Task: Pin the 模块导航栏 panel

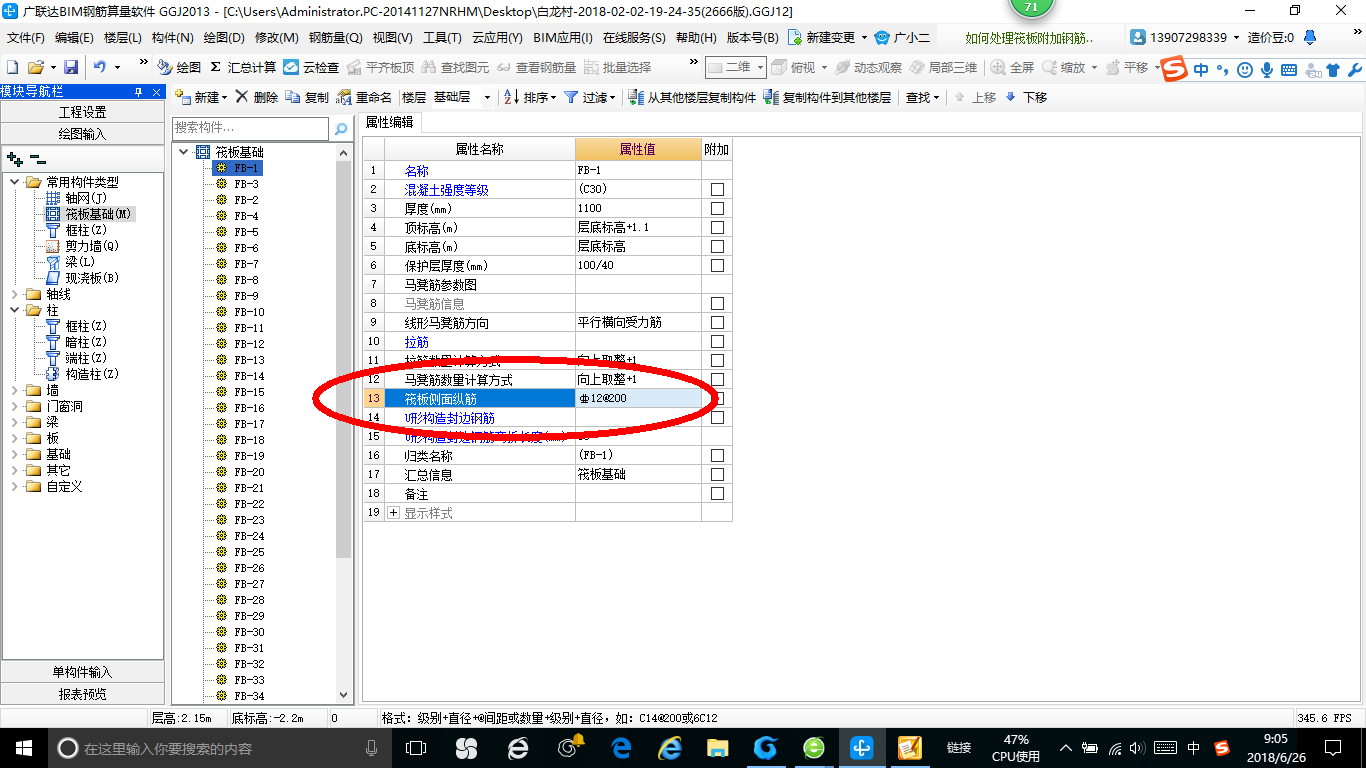Action: pos(138,91)
